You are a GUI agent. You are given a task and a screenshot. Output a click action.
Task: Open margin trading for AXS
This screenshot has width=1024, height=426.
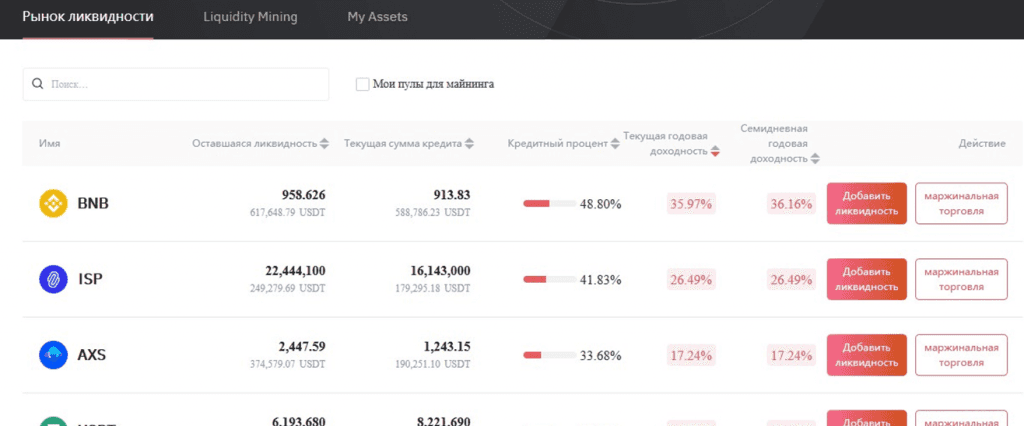(961, 355)
